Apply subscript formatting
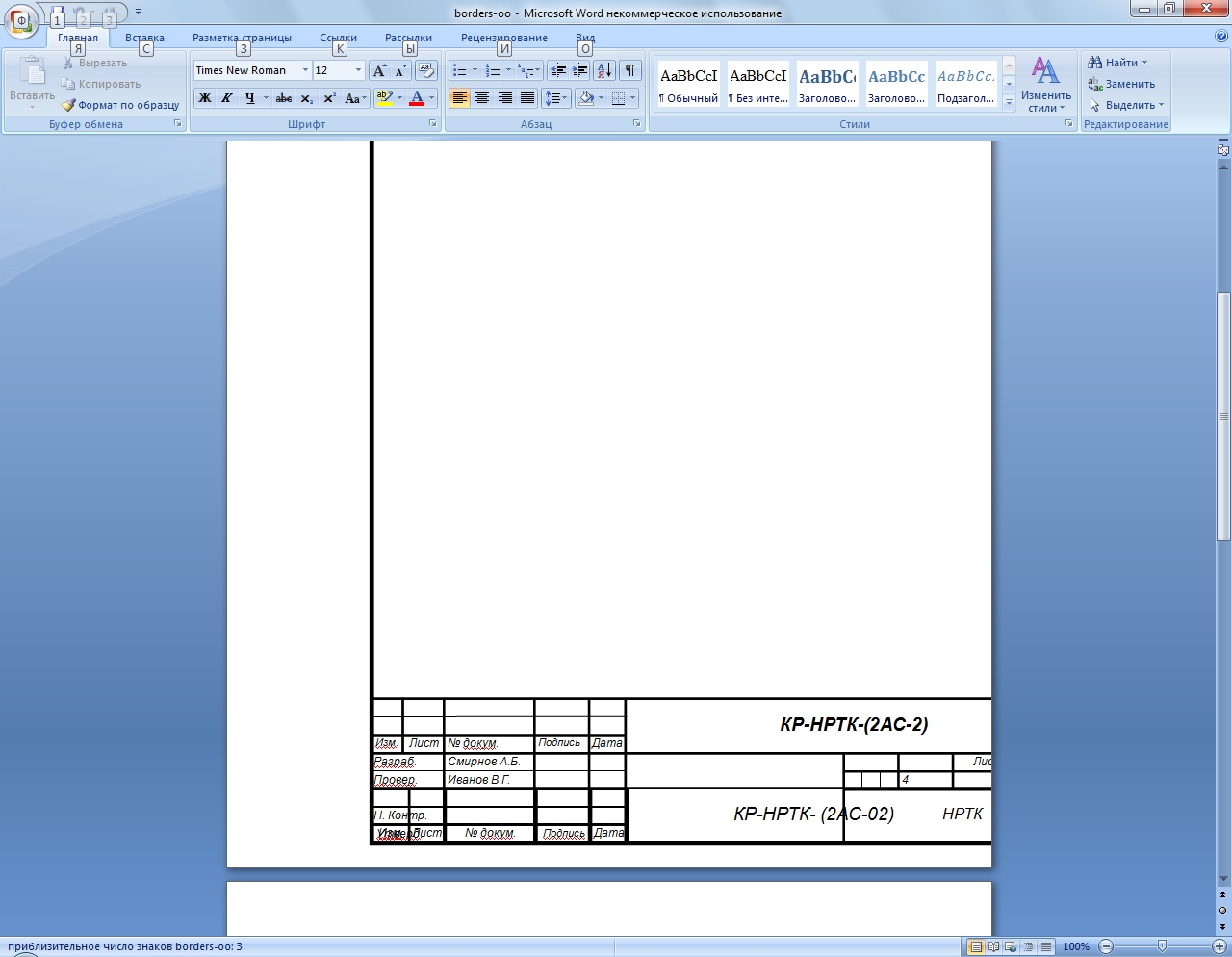The width and height of the screenshot is (1232, 957). click(306, 98)
